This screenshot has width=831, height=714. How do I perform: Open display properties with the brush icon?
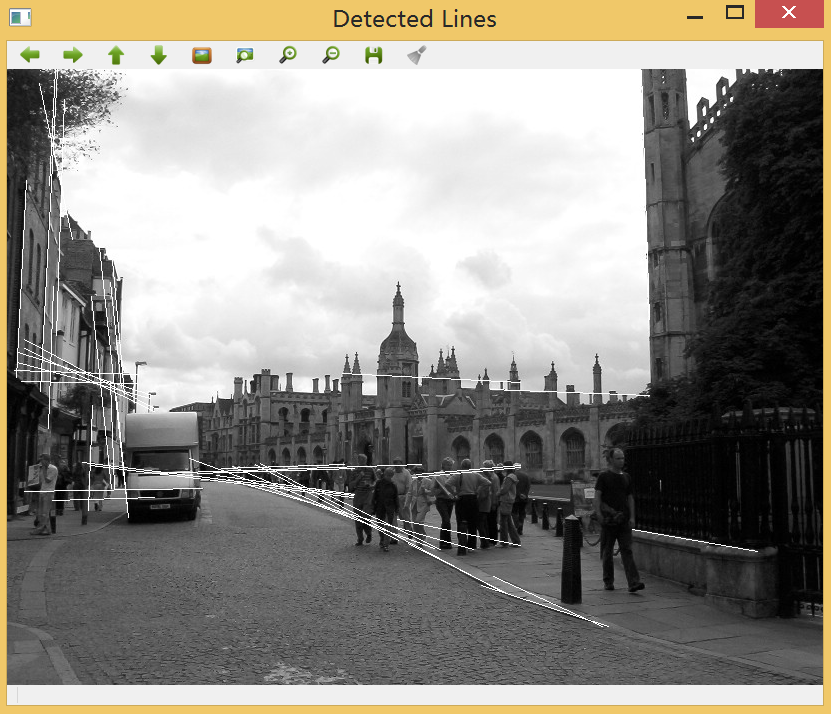417,55
